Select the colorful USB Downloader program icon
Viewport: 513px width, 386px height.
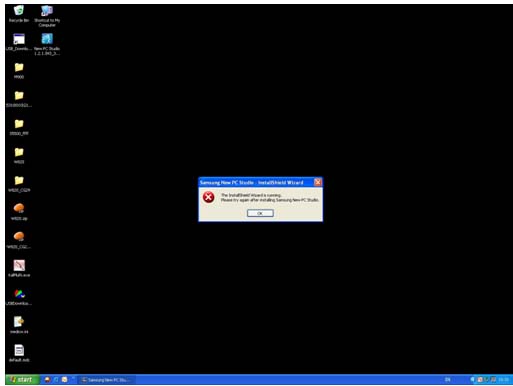click(19, 297)
